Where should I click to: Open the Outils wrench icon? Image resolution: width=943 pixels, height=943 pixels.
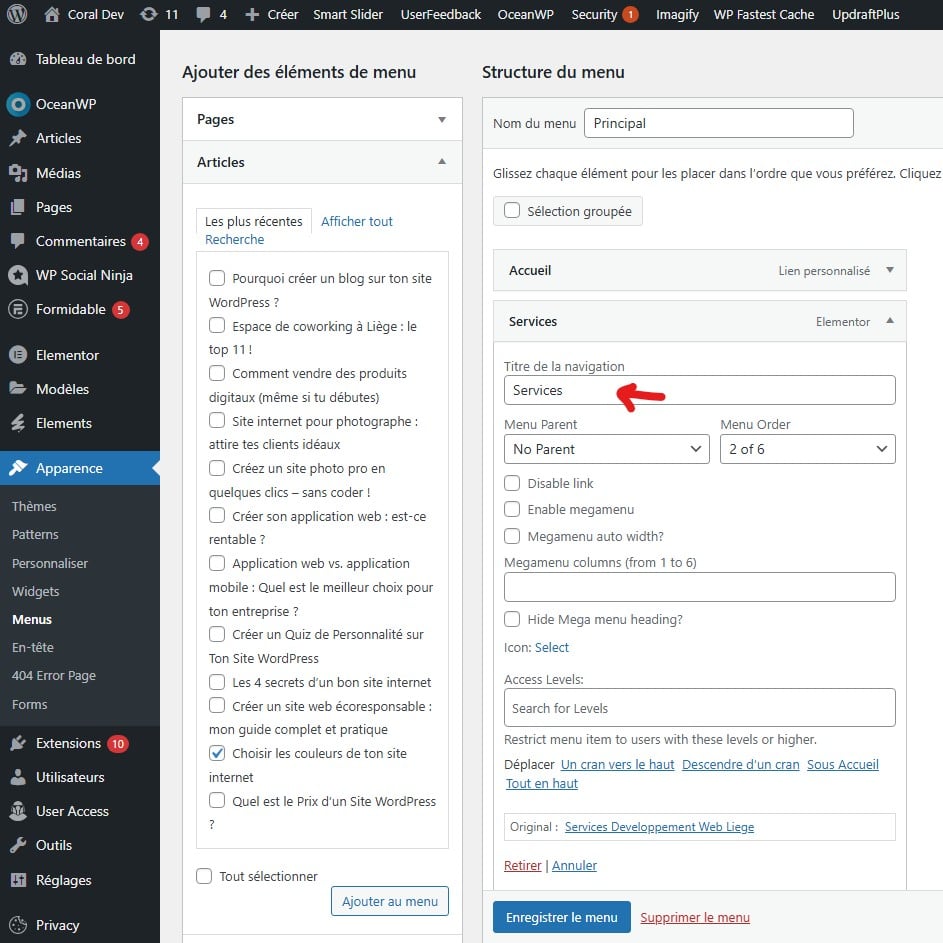click(x=18, y=845)
